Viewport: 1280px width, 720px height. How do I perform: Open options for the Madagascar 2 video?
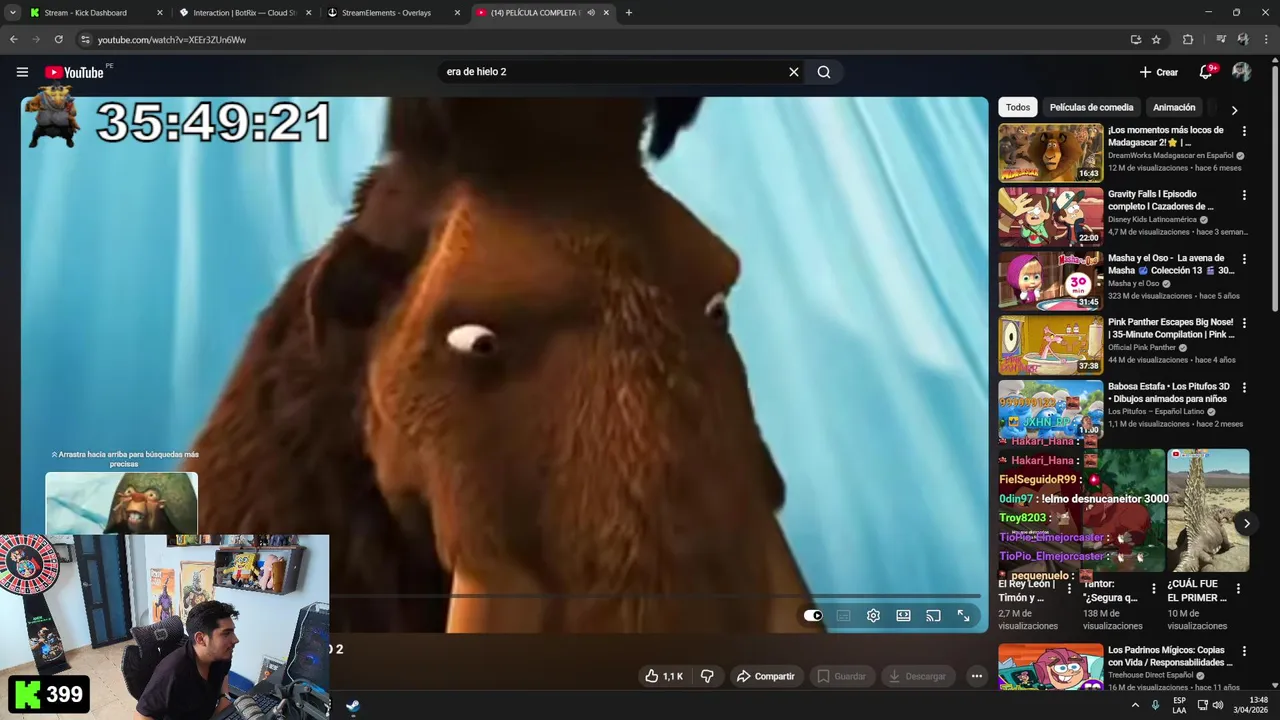click(x=1244, y=131)
